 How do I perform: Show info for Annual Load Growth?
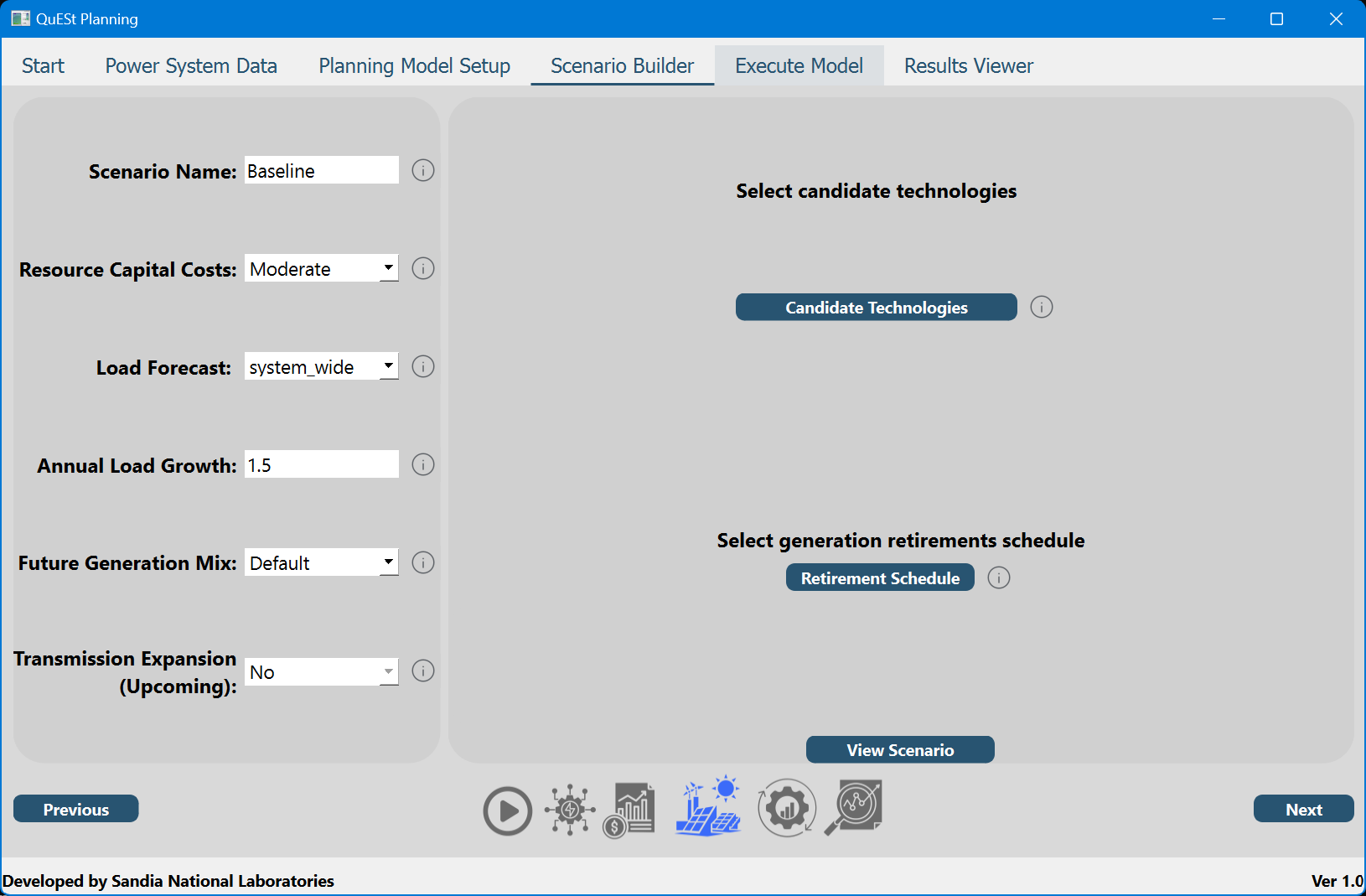click(423, 465)
